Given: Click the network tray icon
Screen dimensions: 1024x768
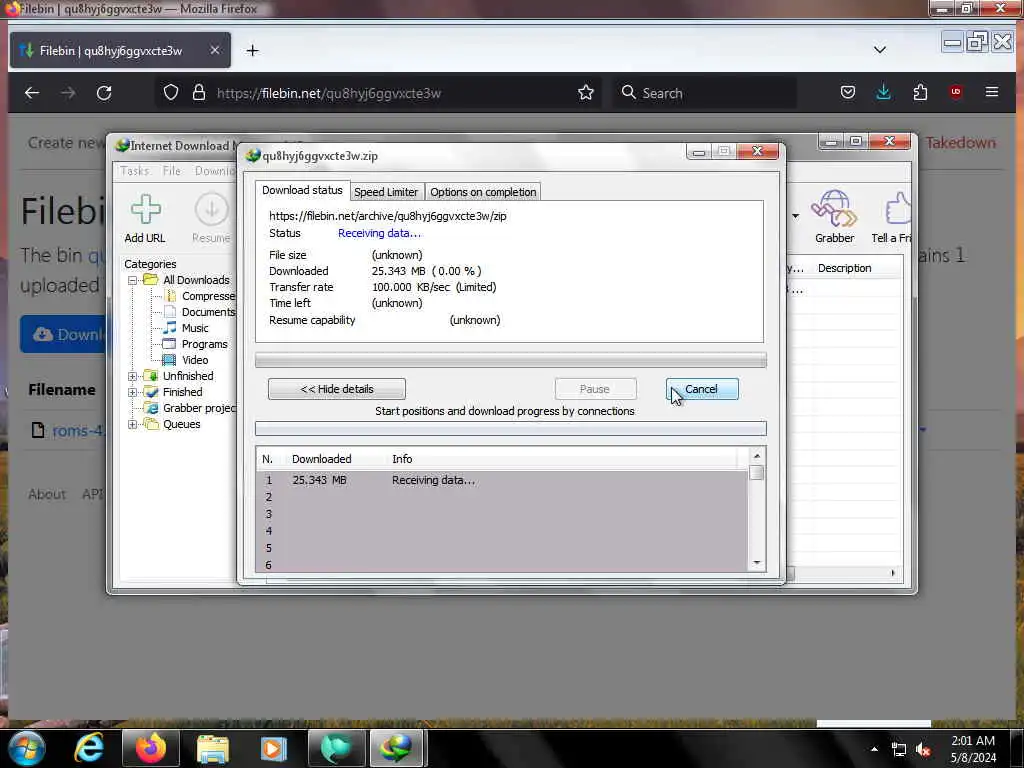Looking at the screenshot, I should [899, 749].
